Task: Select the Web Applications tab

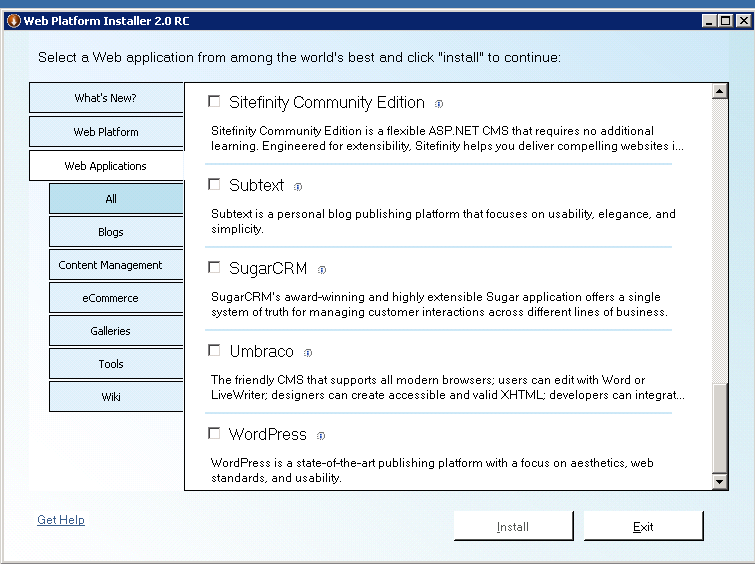Action: point(106,166)
